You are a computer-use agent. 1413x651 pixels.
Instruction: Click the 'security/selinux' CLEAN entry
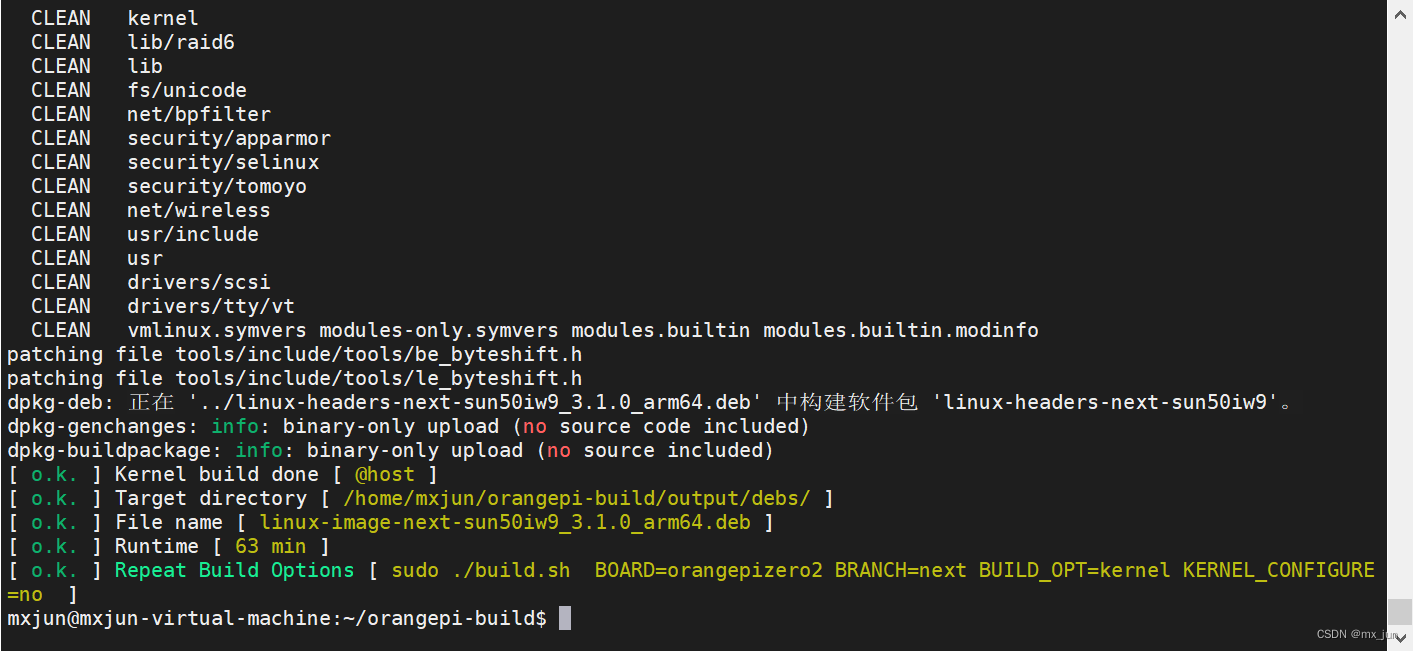223,162
